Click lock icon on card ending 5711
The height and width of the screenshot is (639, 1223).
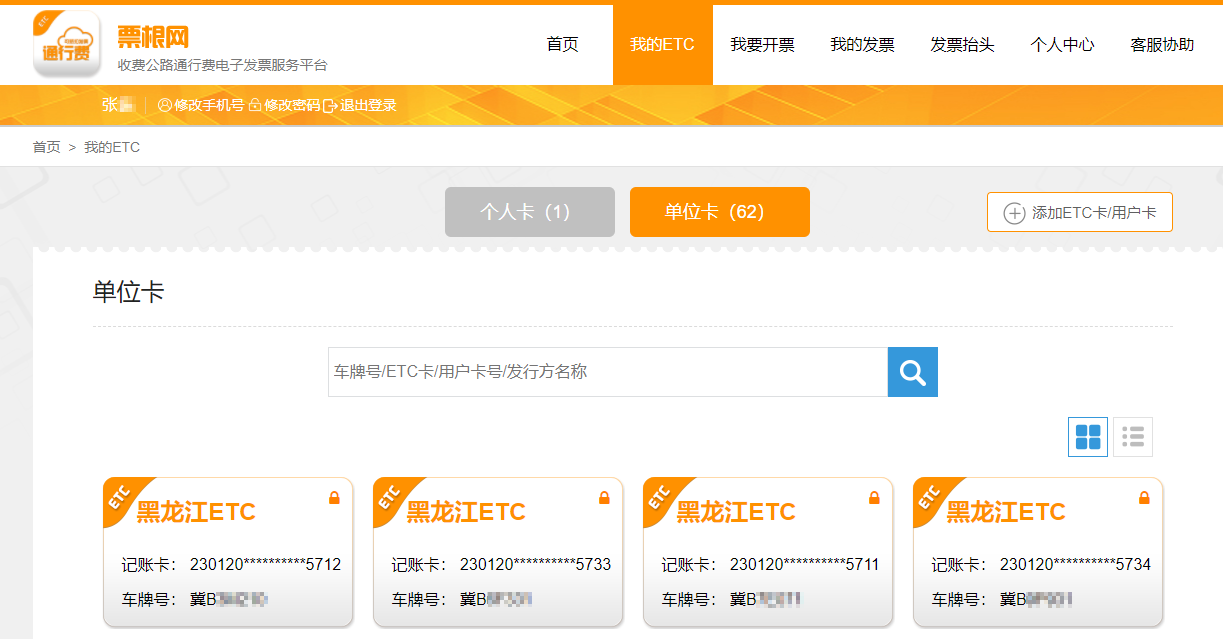874,497
